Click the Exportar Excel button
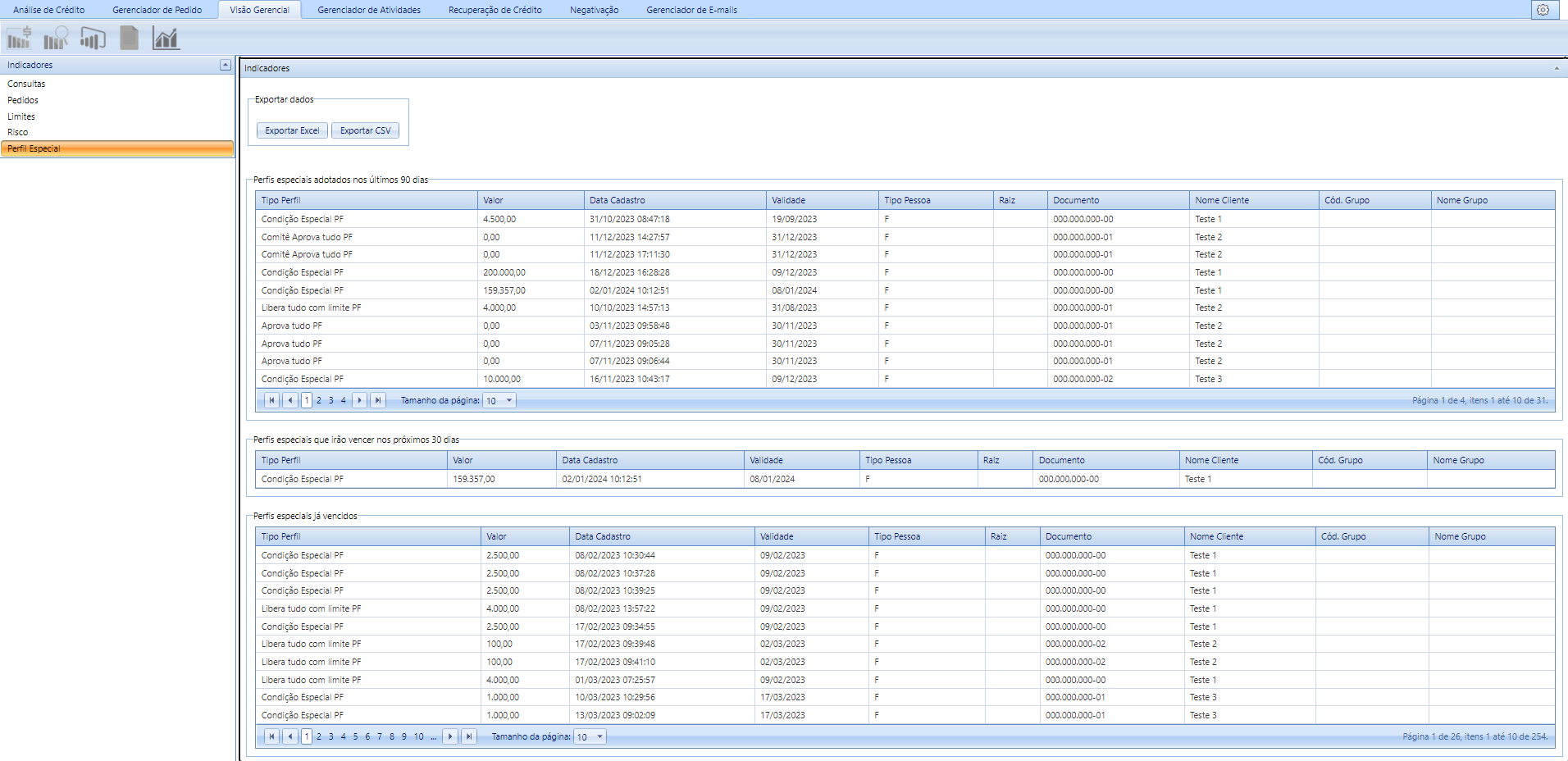Viewport: 1568px width, 761px height. point(292,130)
